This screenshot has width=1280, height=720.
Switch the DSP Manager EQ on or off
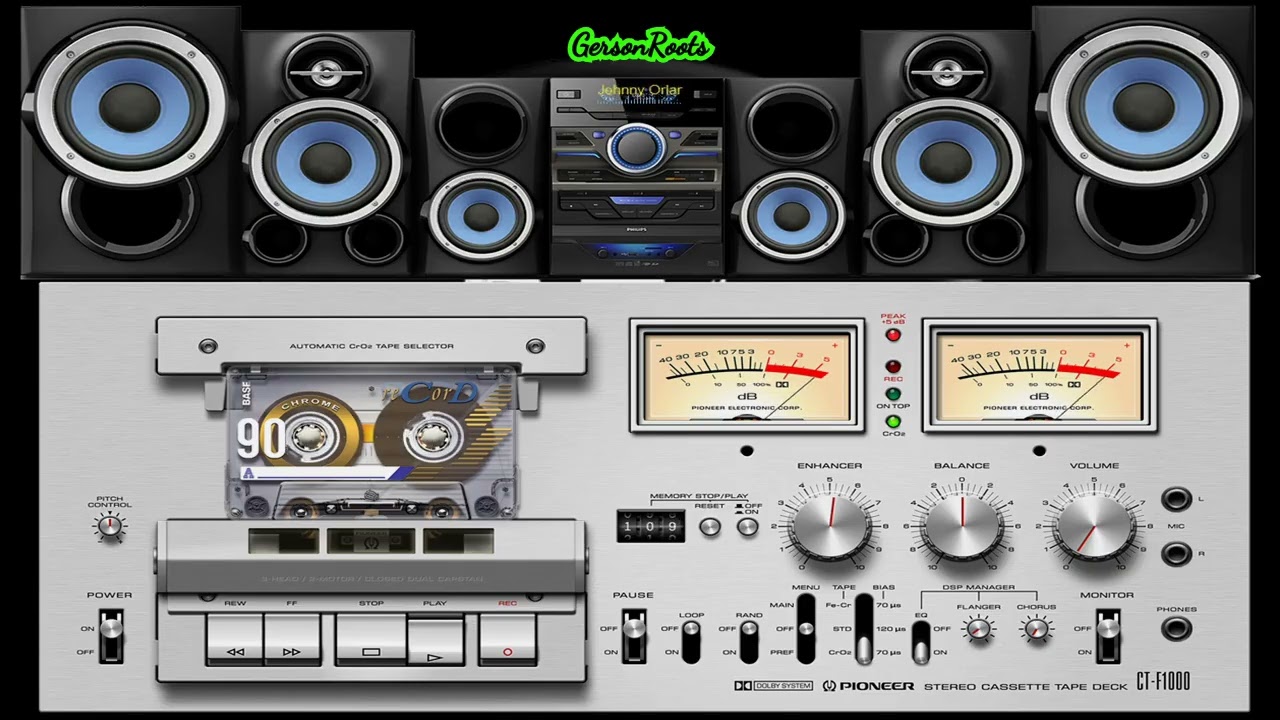(x=921, y=640)
